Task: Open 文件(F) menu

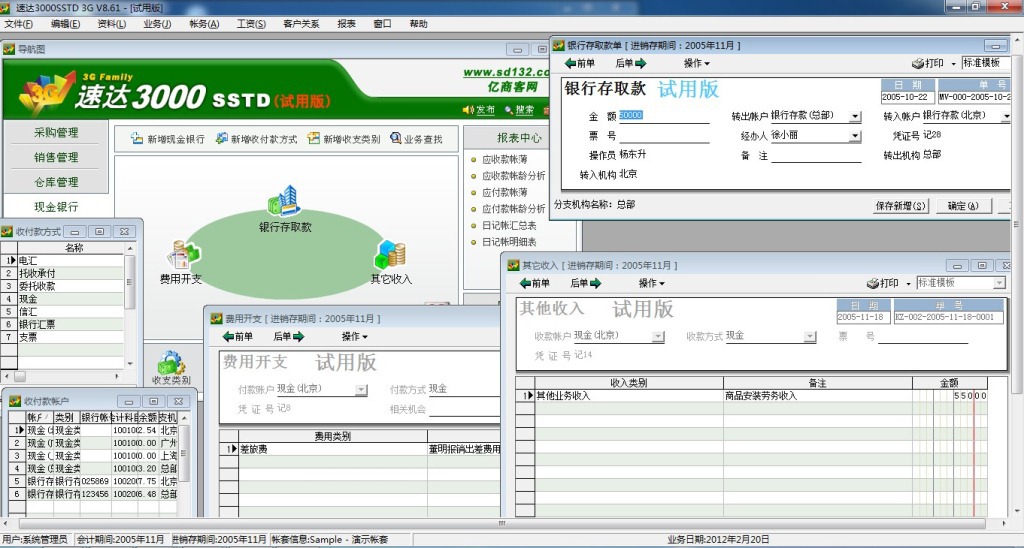Action: tap(18, 24)
